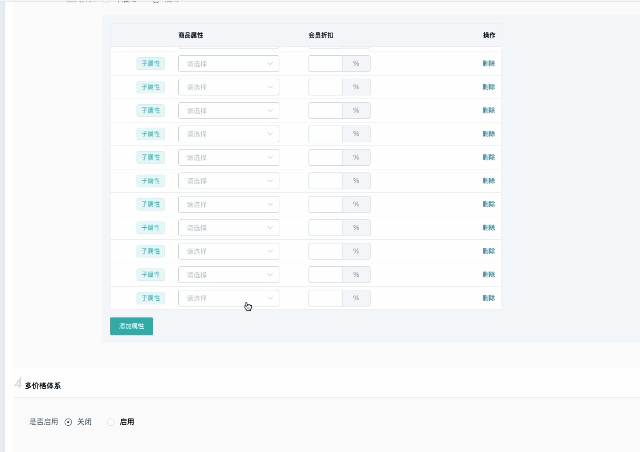Open the 请选择 dropdown in the last attribute row
Image resolution: width=640 pixels, height=452 pixels.
tap(229, 298)
